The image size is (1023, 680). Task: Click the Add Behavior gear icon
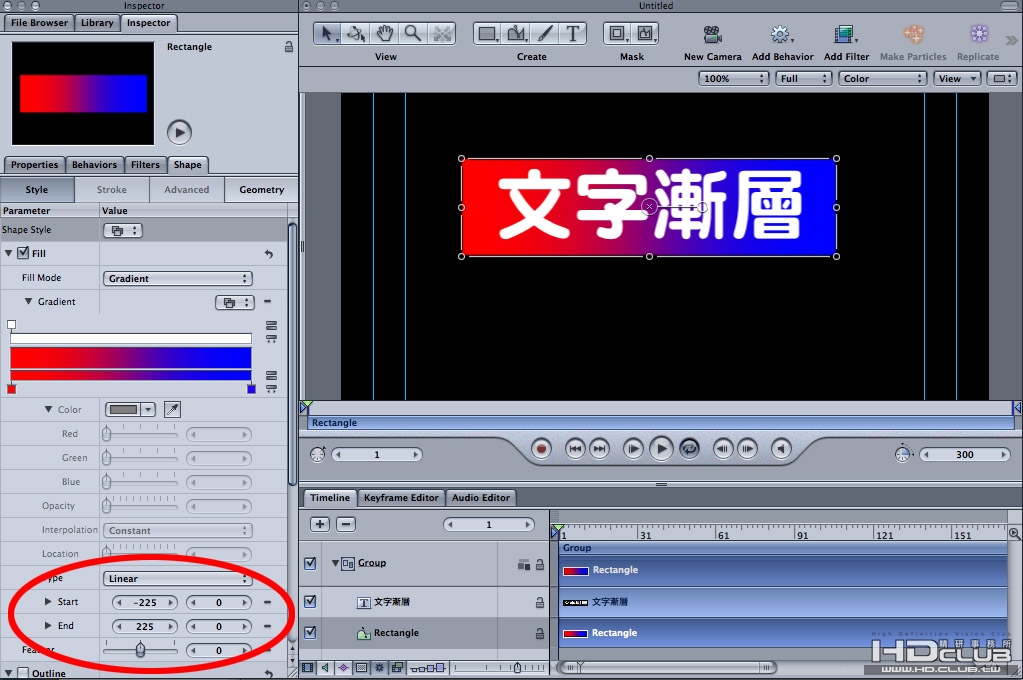(x=780, y=34)
